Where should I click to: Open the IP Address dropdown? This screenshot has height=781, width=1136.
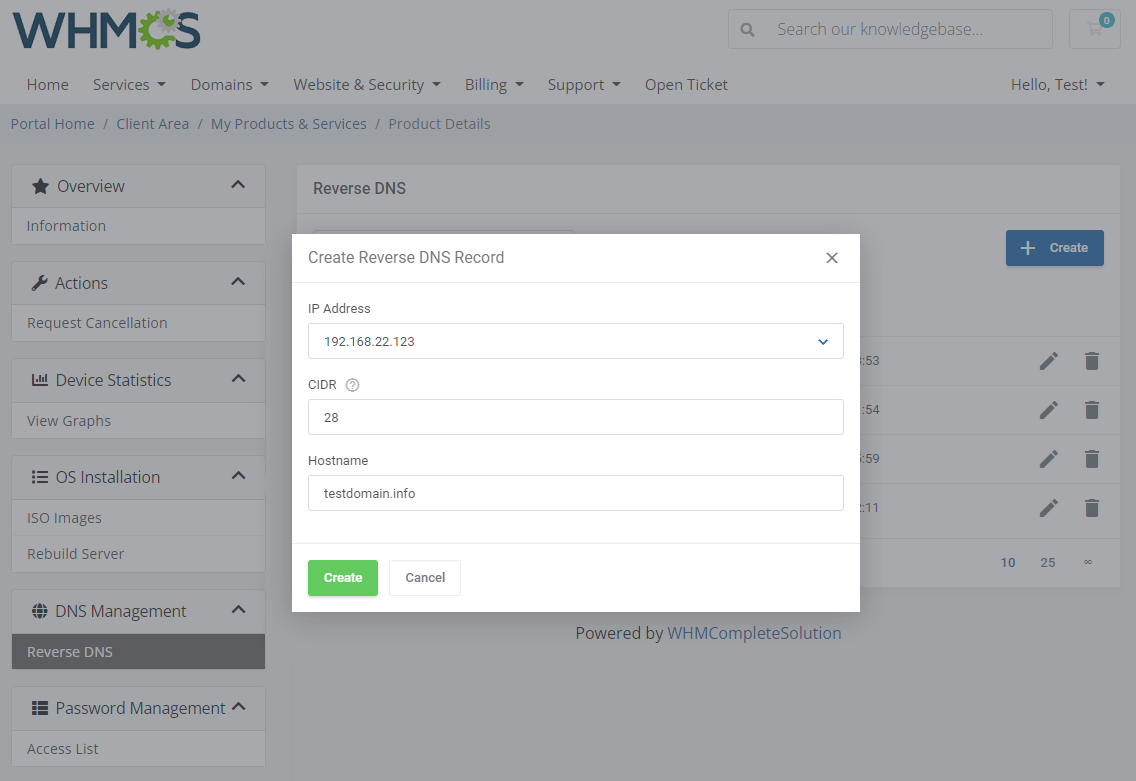(x=823, y=341)
